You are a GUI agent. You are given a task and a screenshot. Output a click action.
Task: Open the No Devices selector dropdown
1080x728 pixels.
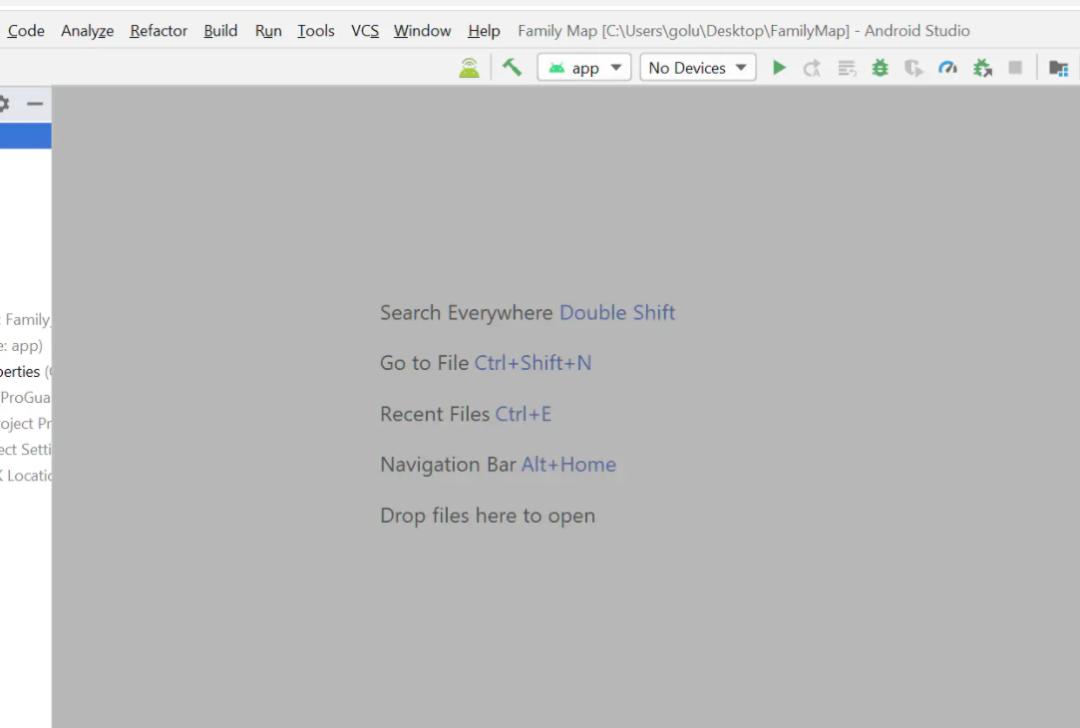pyautogui.click(x=698, y=67)
